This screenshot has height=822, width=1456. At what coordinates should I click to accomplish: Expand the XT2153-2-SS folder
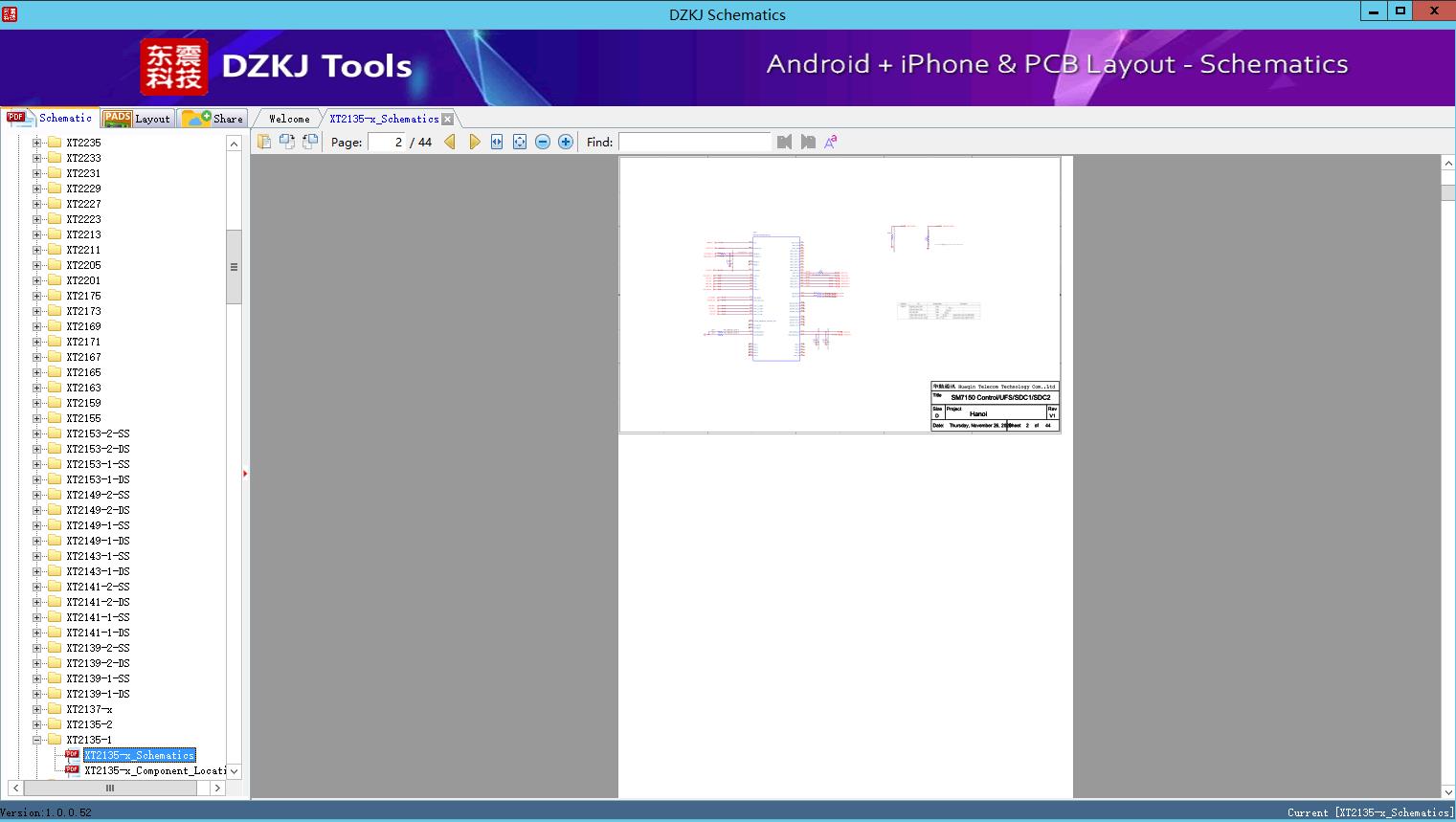click(x=37, y=433)
